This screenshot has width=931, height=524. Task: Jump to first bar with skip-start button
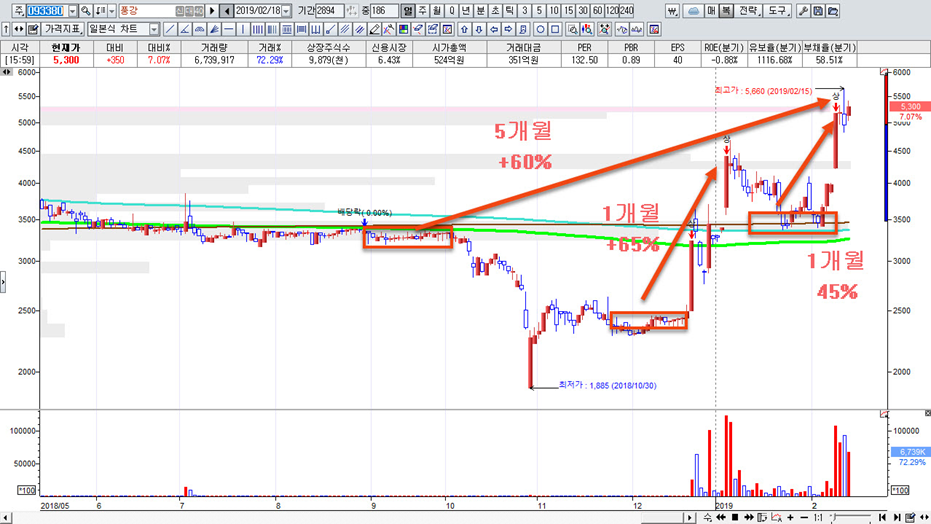click(x=882, y=517)
